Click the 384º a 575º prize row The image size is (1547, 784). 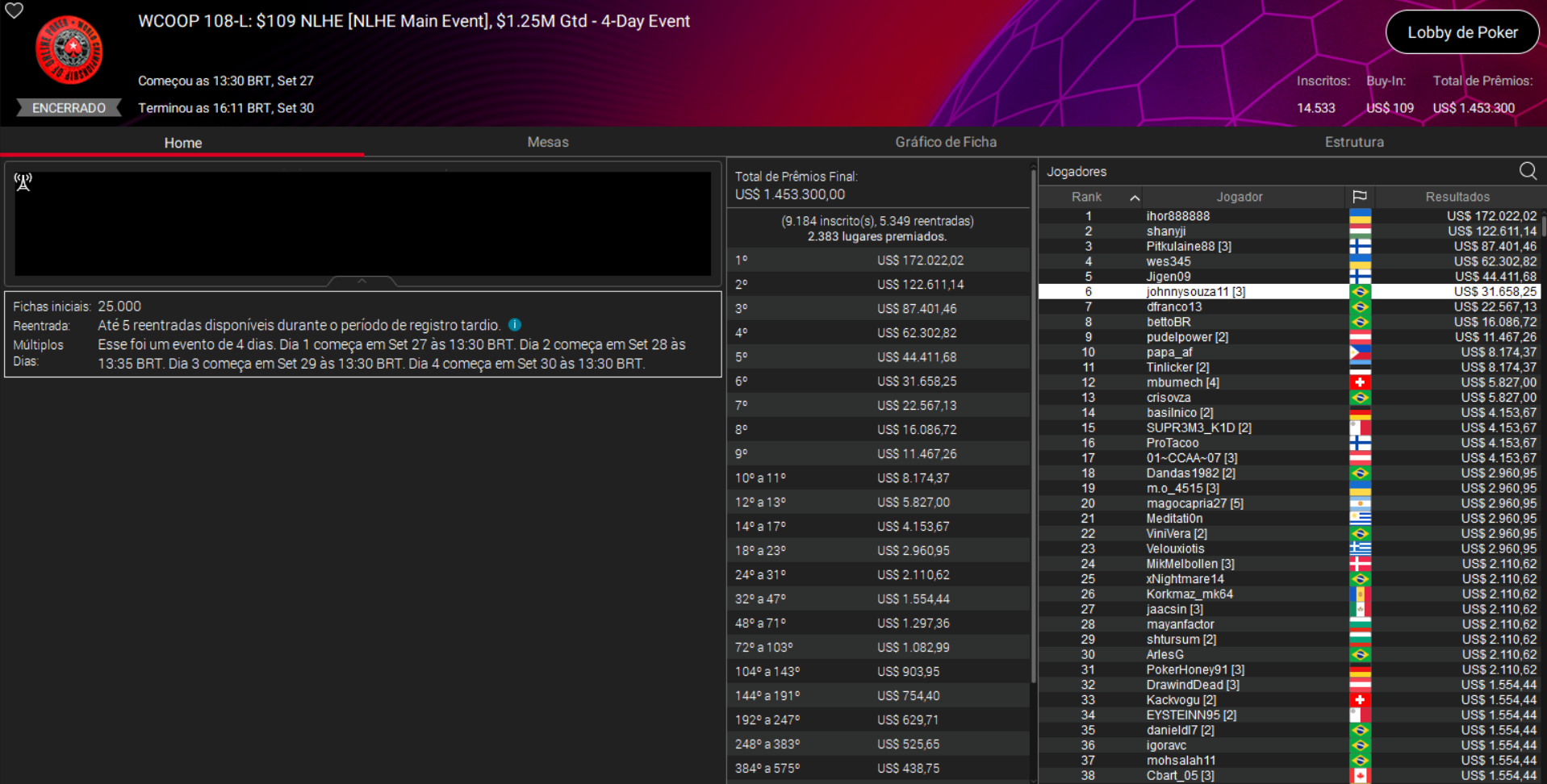pos(878,769)
